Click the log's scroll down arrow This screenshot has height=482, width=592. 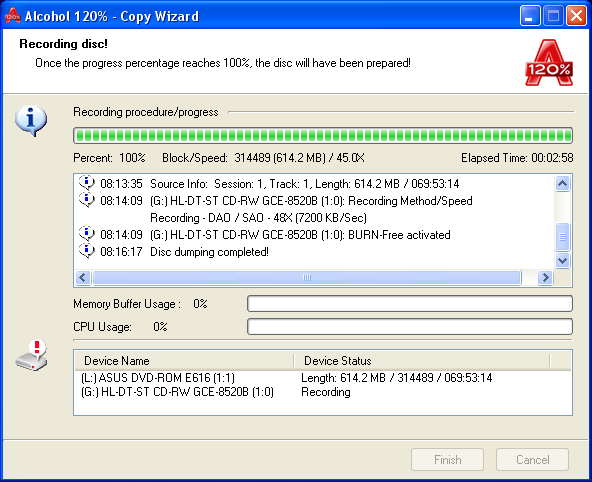click(563, 260)
